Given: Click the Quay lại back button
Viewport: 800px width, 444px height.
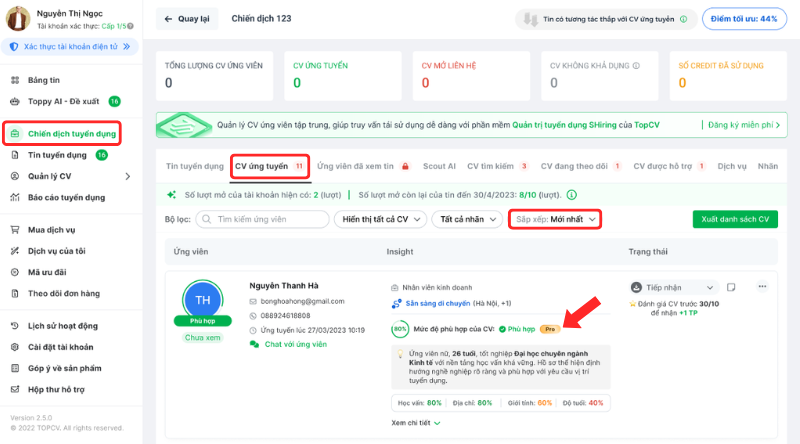Looking at the screenshot, I should coord(187,19).
